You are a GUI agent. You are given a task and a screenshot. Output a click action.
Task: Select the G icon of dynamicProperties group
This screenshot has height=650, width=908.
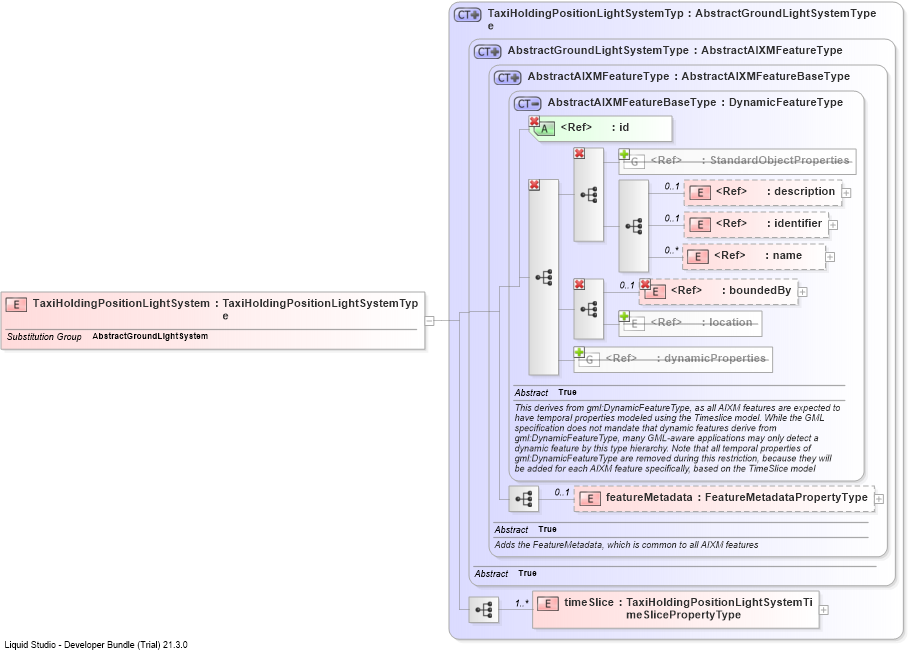(590, 360)
